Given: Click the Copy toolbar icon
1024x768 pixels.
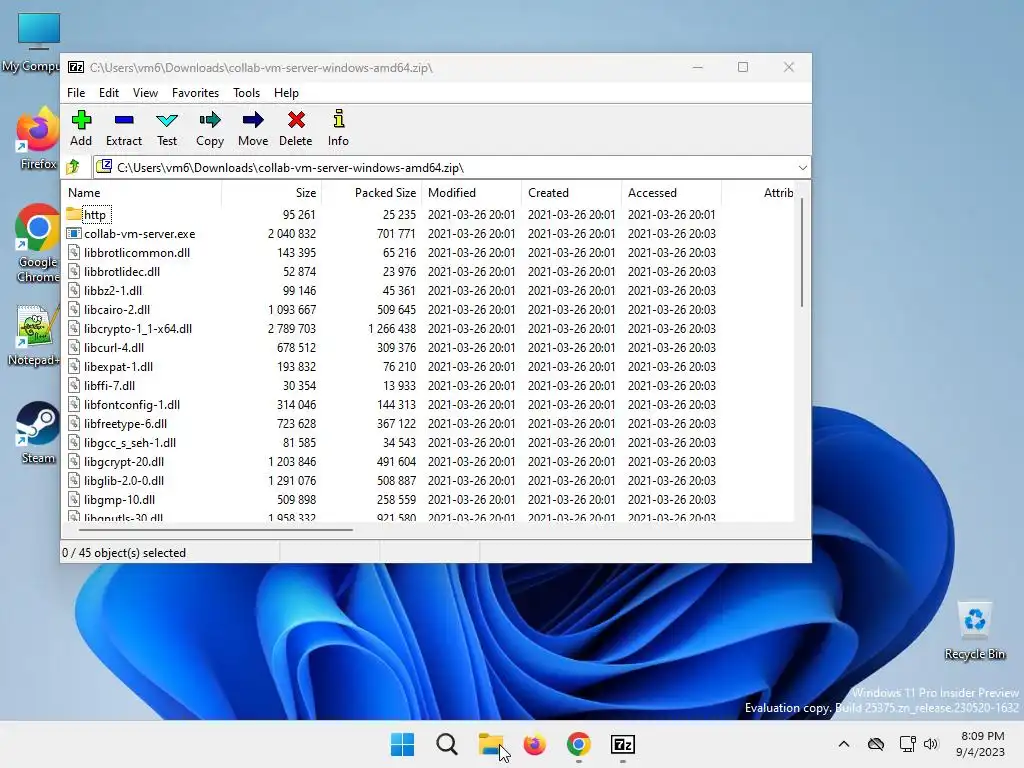Looking at the screenshot, I should click(x=210, y=120).
